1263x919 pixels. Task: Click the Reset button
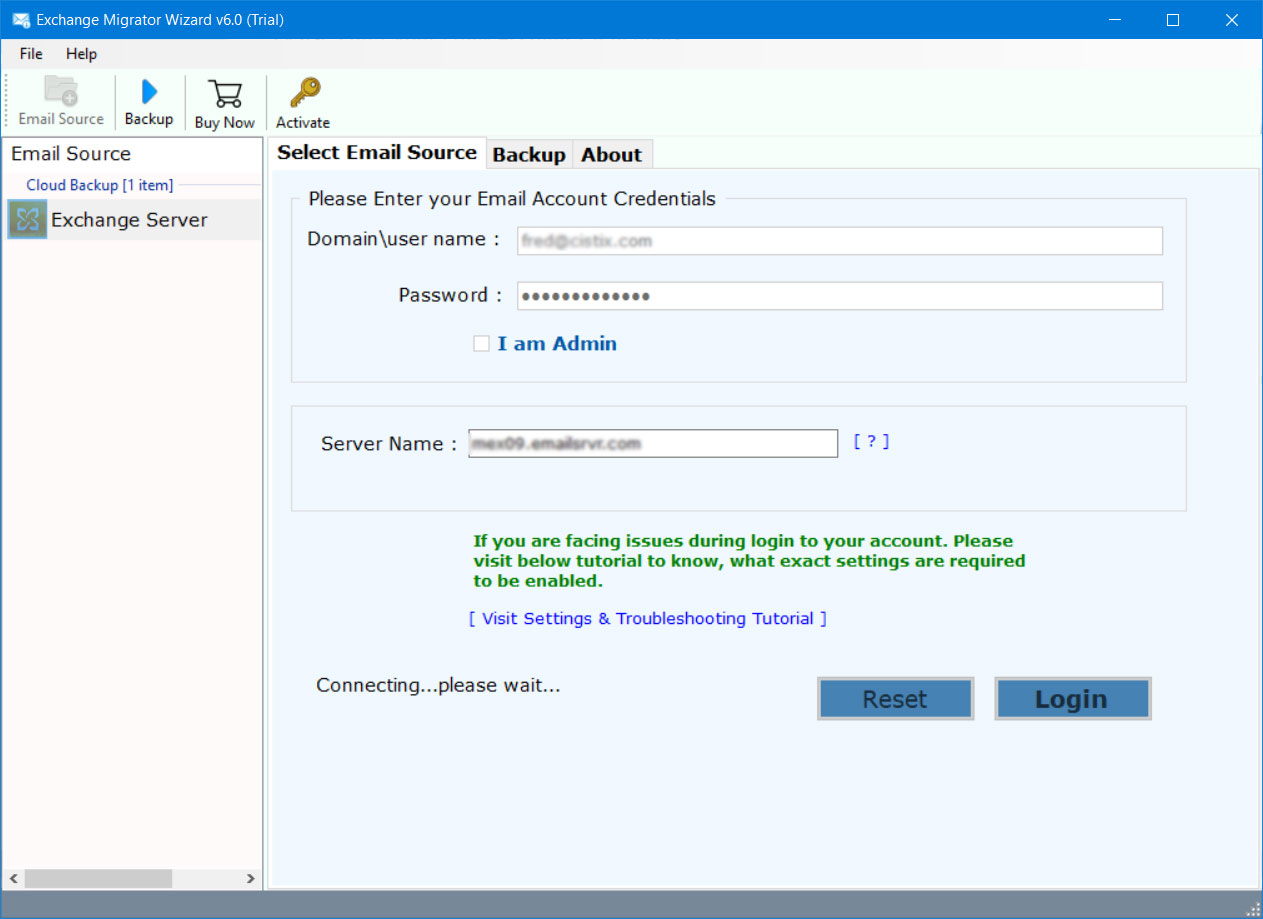(x=895, y=699)
